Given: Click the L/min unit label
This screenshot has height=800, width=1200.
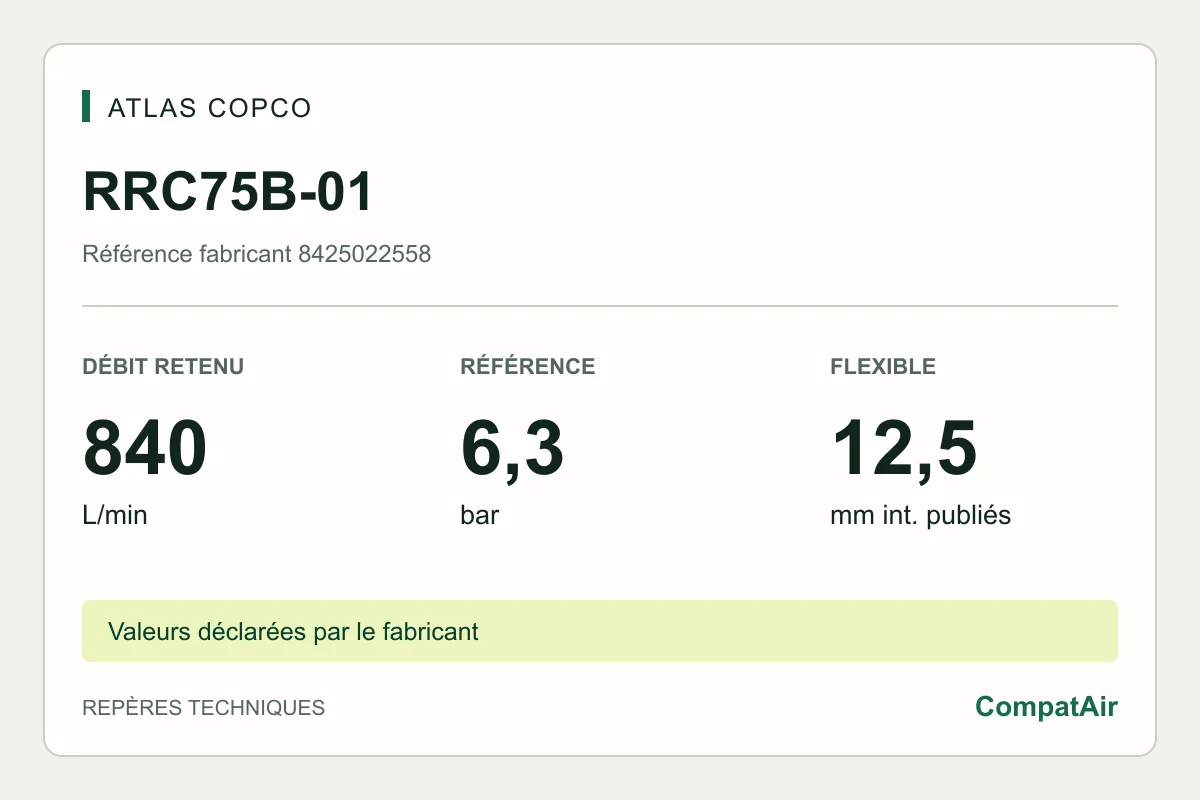Looking at the screenshot, I should pyautogui.click(x=115, y=516).
